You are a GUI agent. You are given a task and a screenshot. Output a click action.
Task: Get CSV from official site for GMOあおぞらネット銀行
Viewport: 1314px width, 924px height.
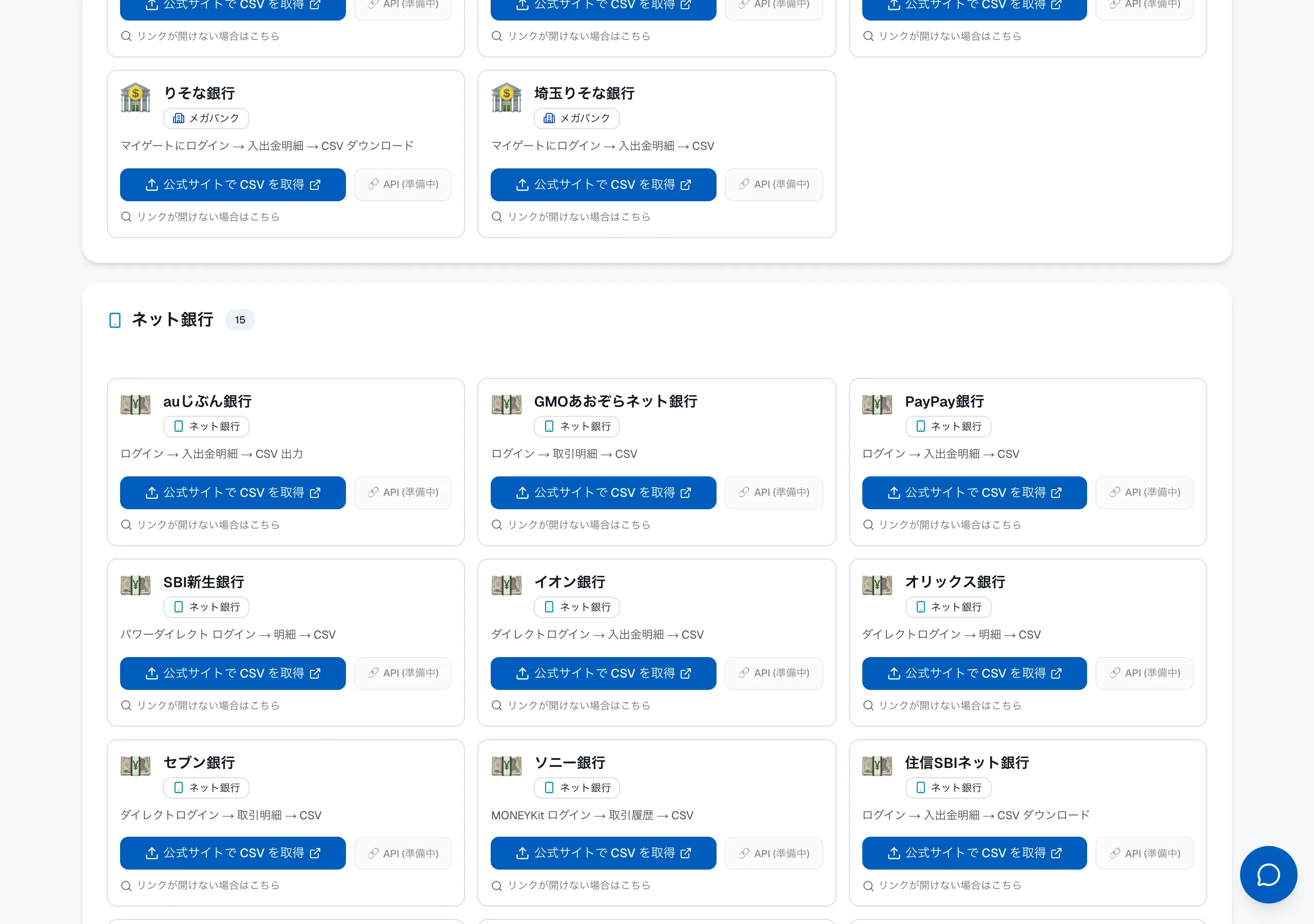click(603, 492)
